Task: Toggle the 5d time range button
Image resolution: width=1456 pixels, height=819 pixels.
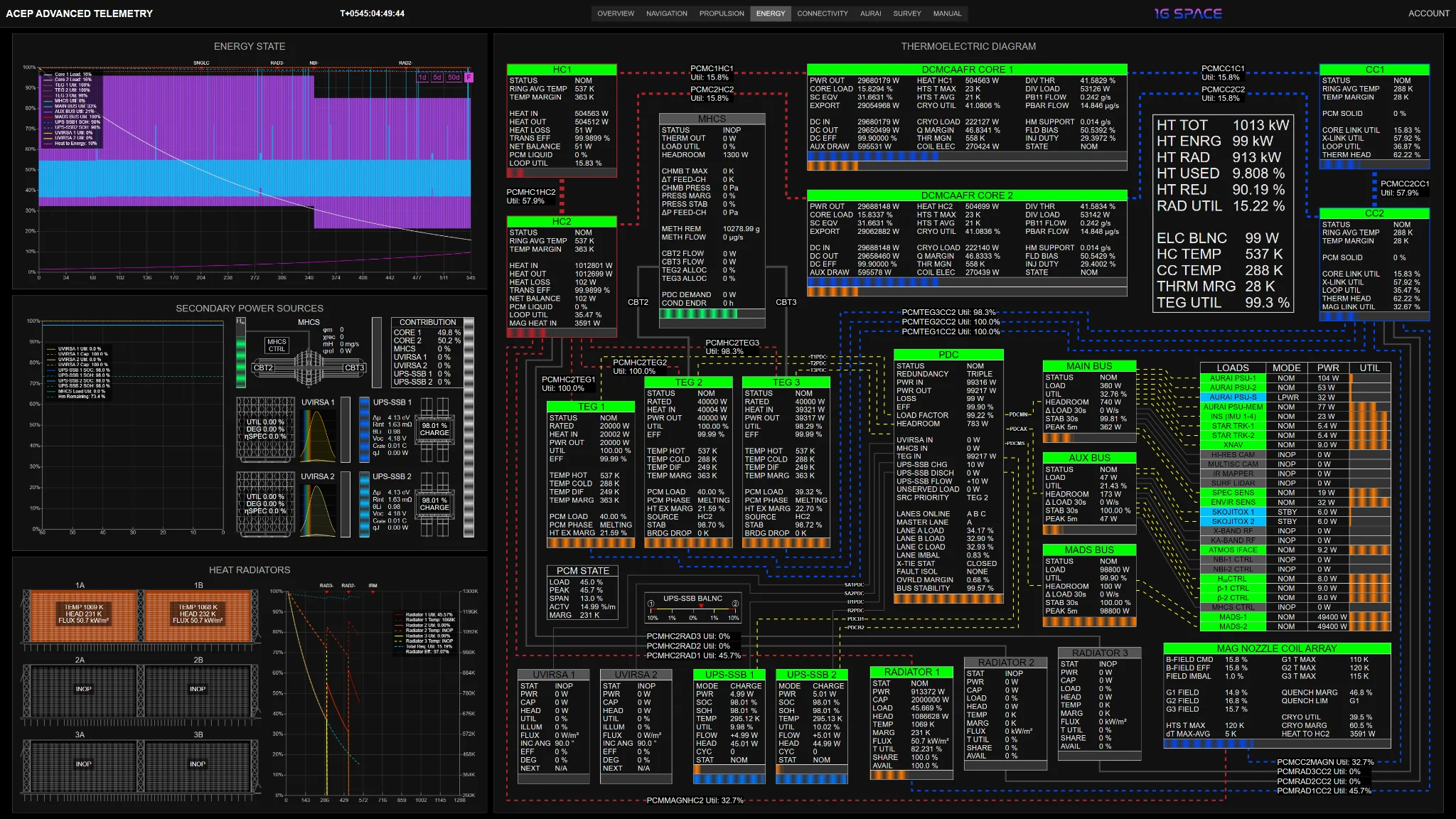Action: (437, 77)
